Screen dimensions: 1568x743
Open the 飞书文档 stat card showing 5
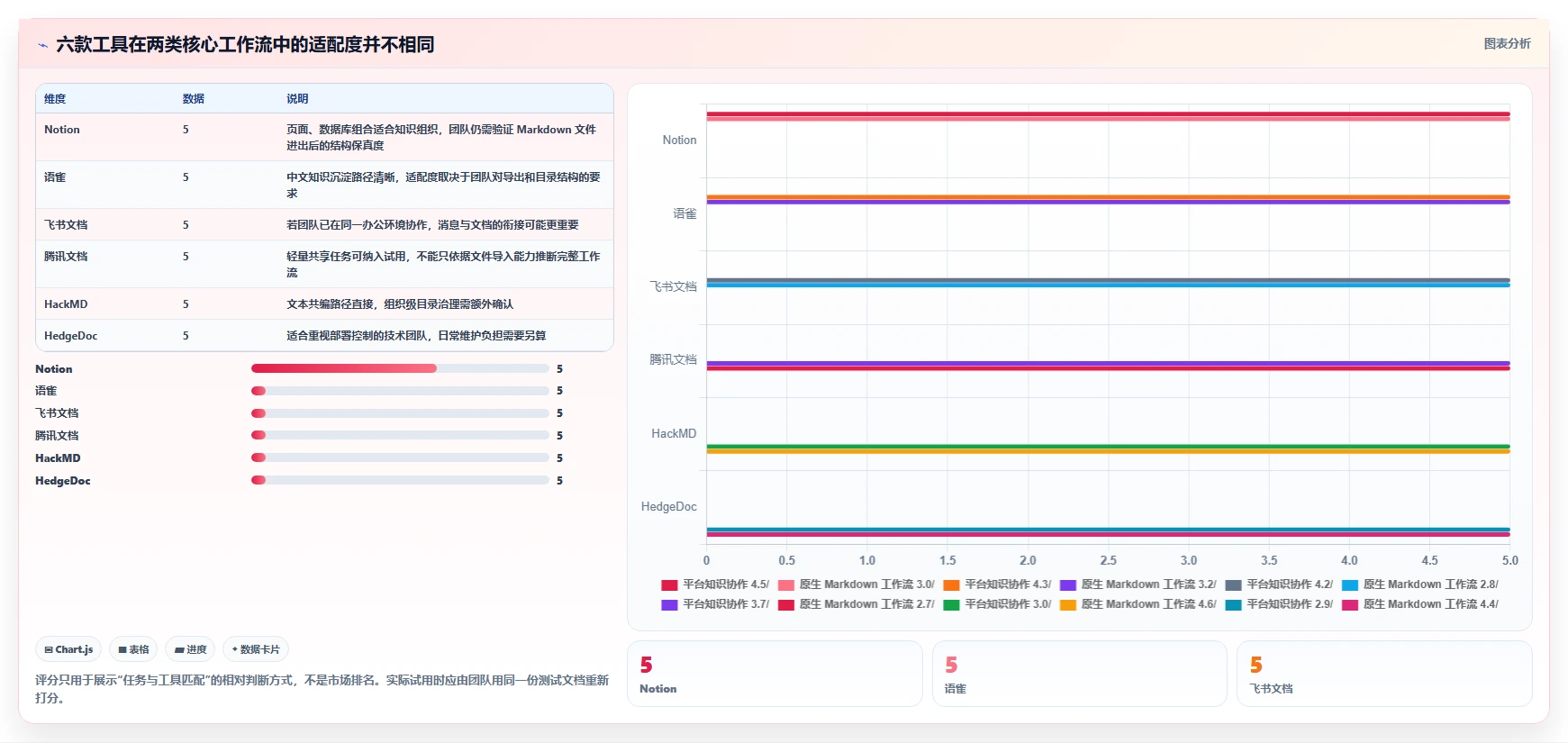[1384, 674]
